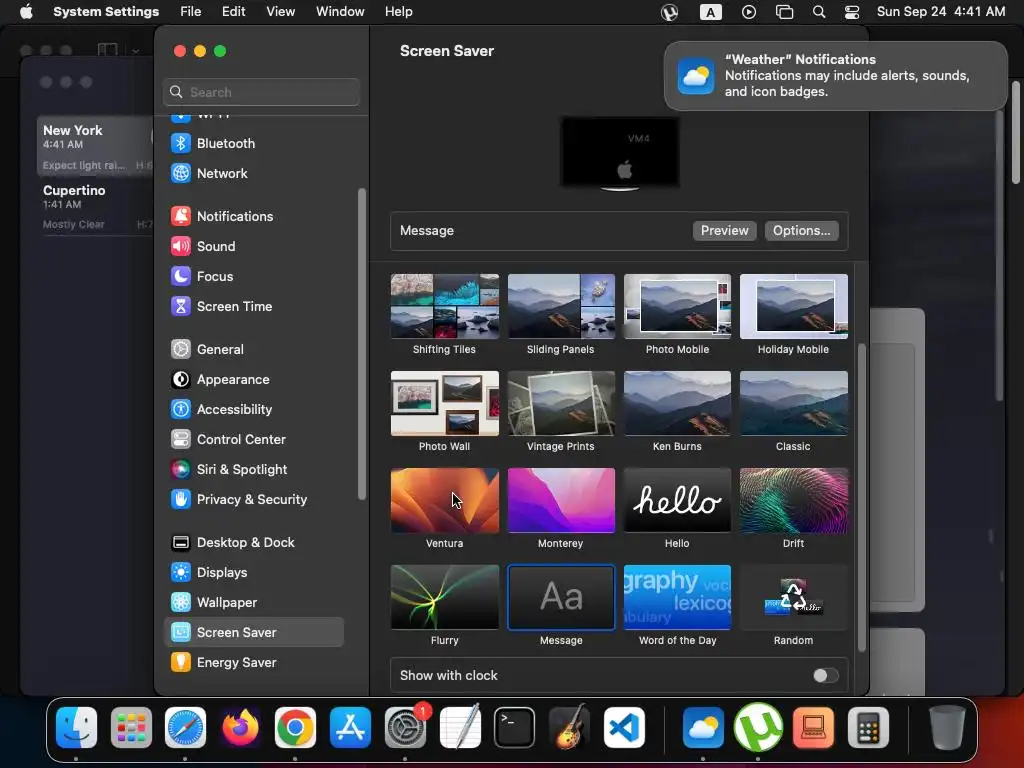
Task: Open Terminal from the Dock
Action: tap(514, 727)
